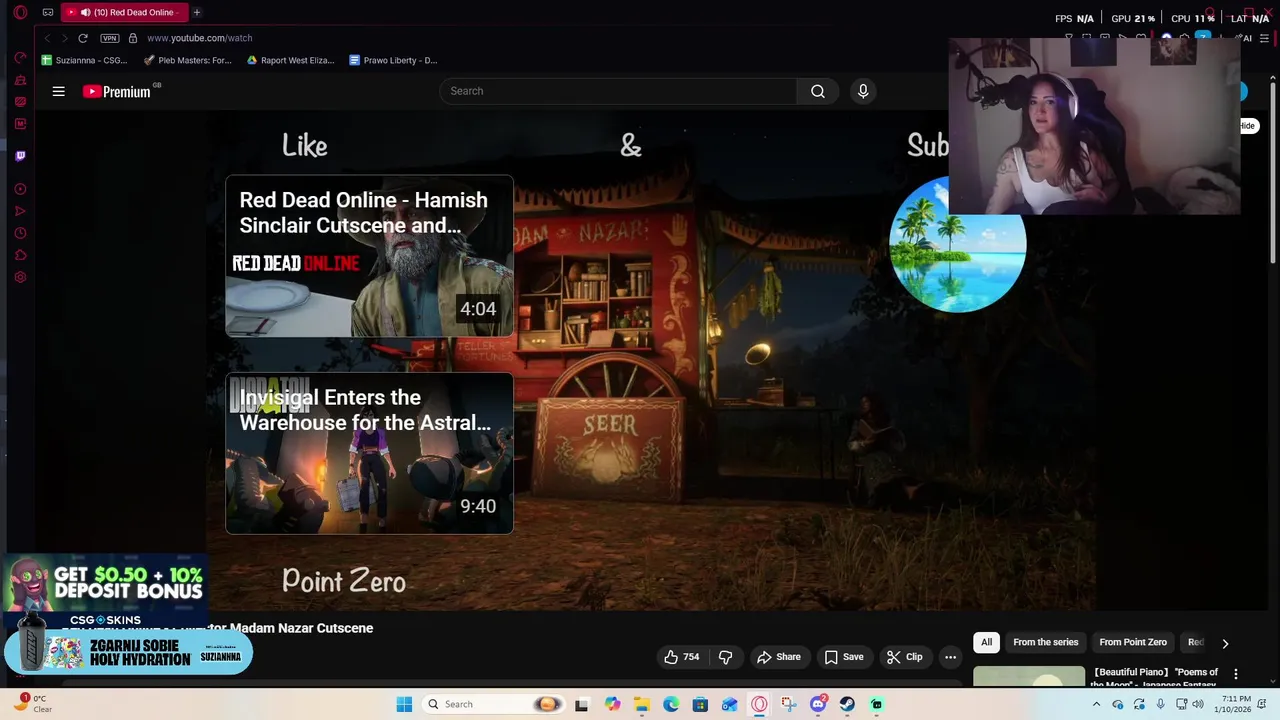This screenshot has width=1280, height=720.
Task: Click the tropical island channel avatar
Action: (957, 244)
